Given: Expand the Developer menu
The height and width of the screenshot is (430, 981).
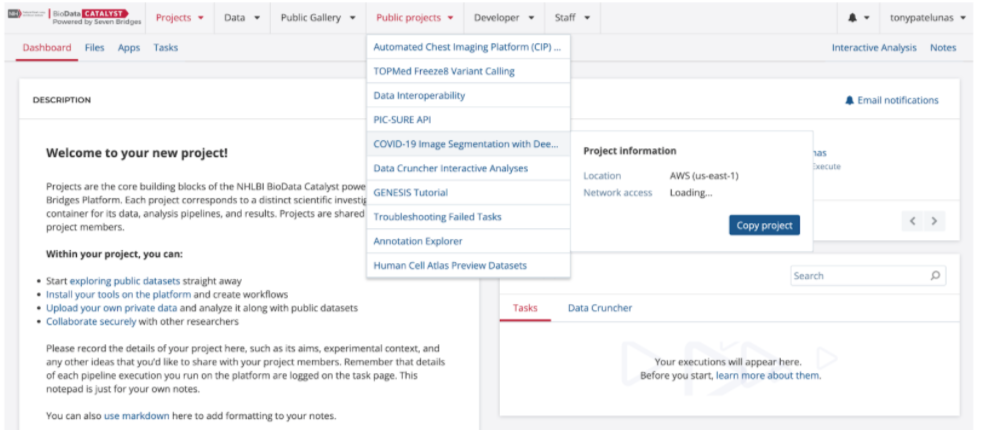Looking at the screenshot, I should [504, 18].
